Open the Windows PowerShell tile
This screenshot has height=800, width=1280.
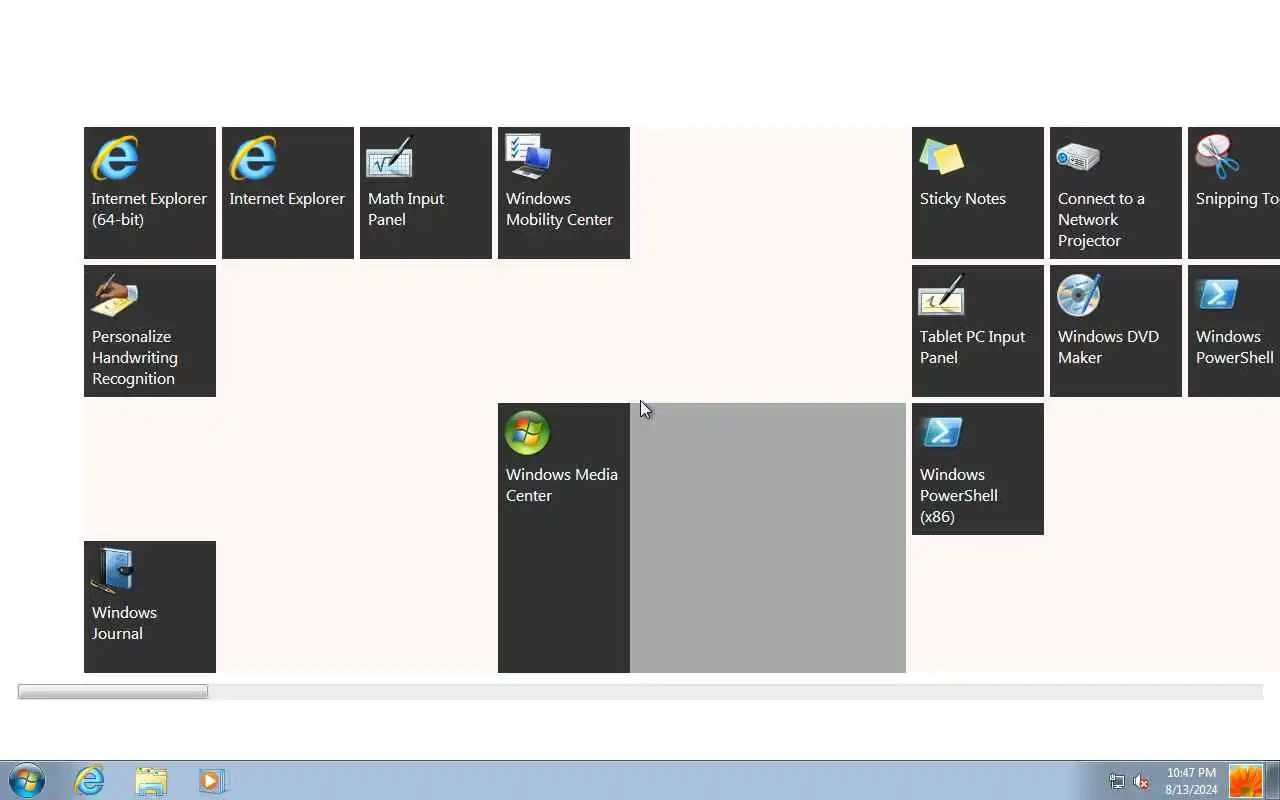click(1234, 331)
